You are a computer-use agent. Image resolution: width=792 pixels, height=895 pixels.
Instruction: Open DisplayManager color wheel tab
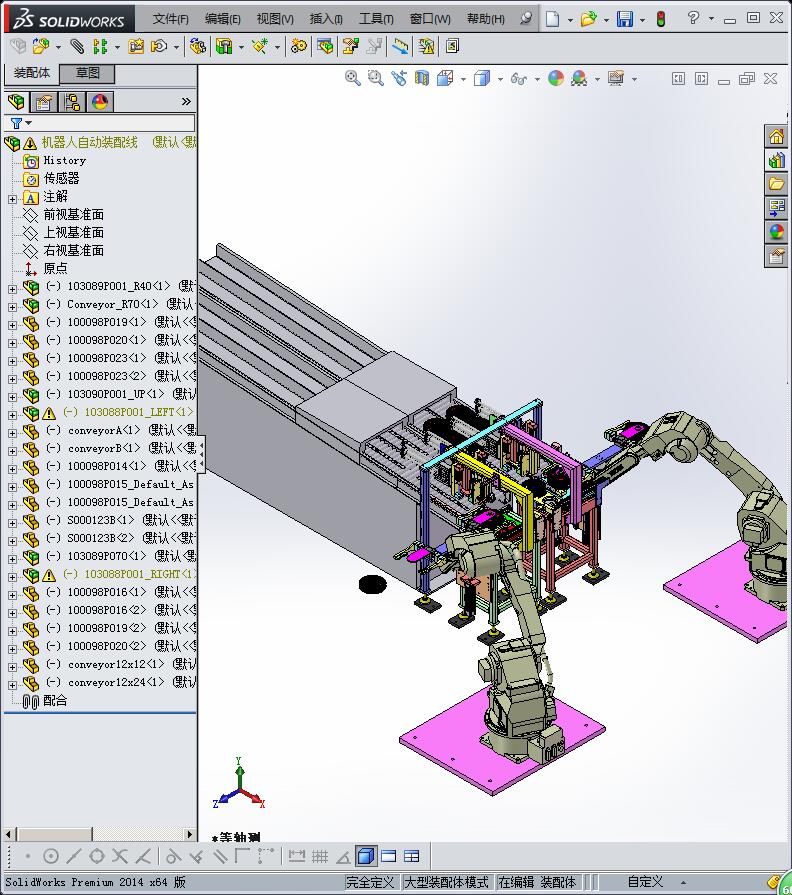(100, 102)
